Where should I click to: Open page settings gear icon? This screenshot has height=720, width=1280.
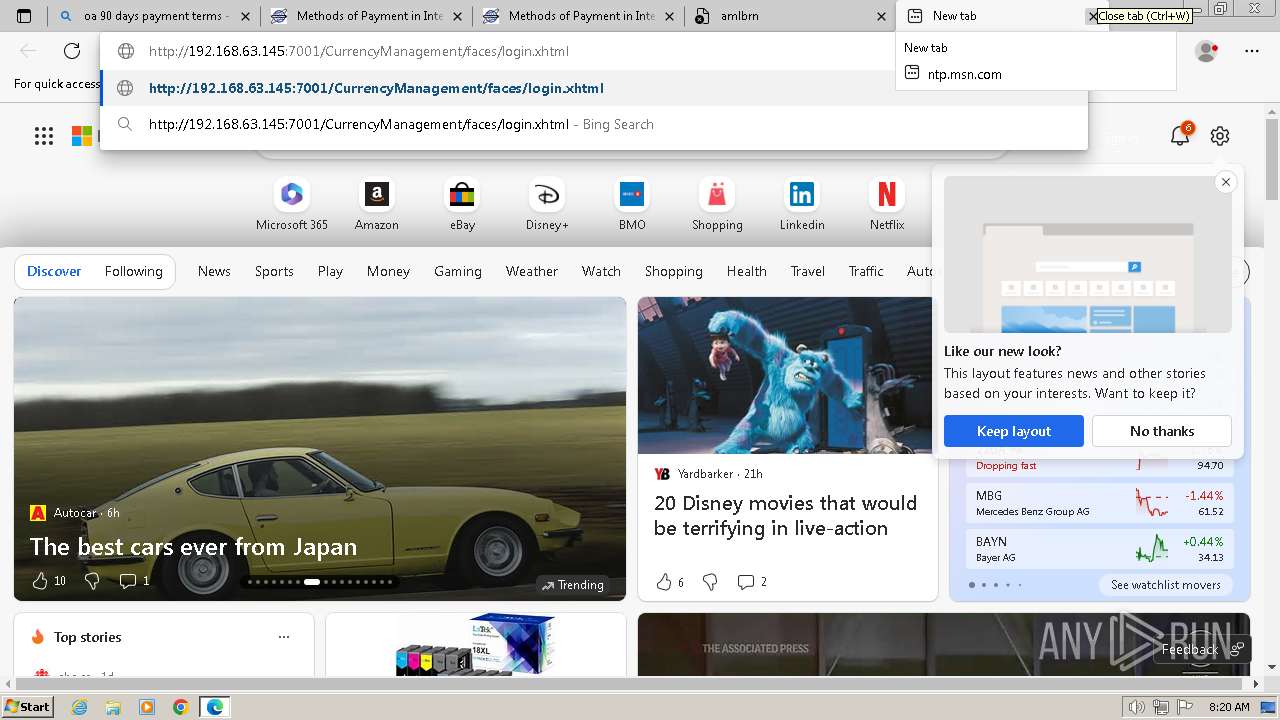1219,136
